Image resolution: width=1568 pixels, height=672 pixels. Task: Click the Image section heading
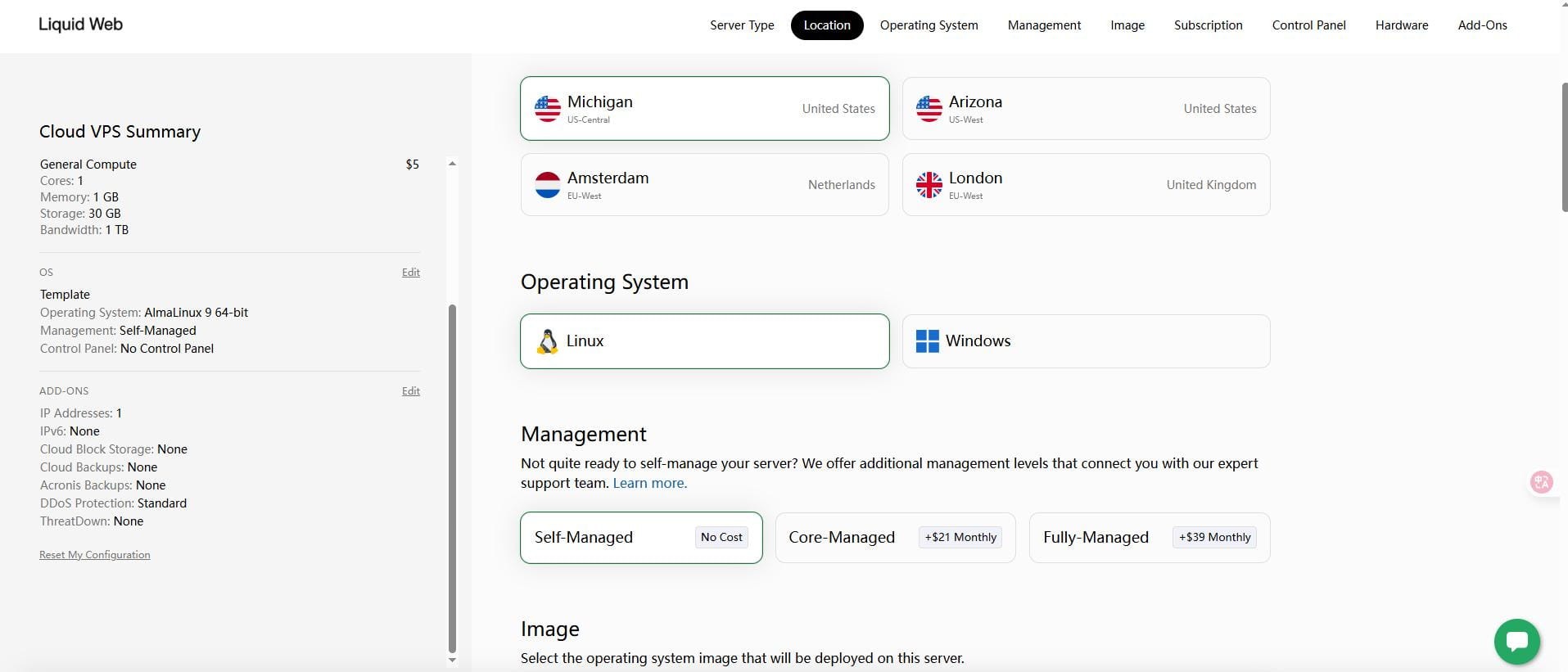point(550,629)
